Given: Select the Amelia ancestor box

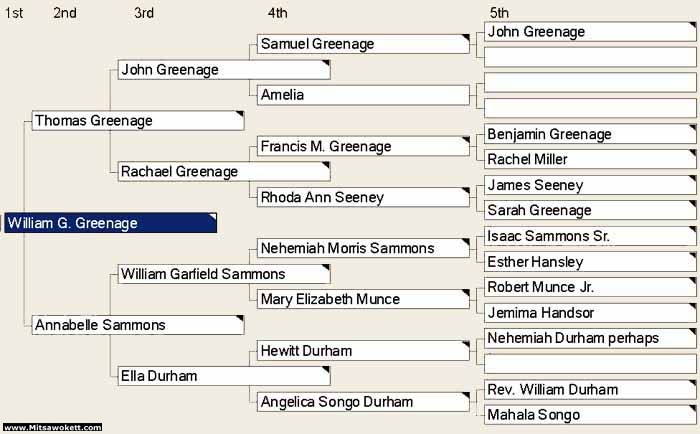Looking at the screenshot, I should pos(362,95).
